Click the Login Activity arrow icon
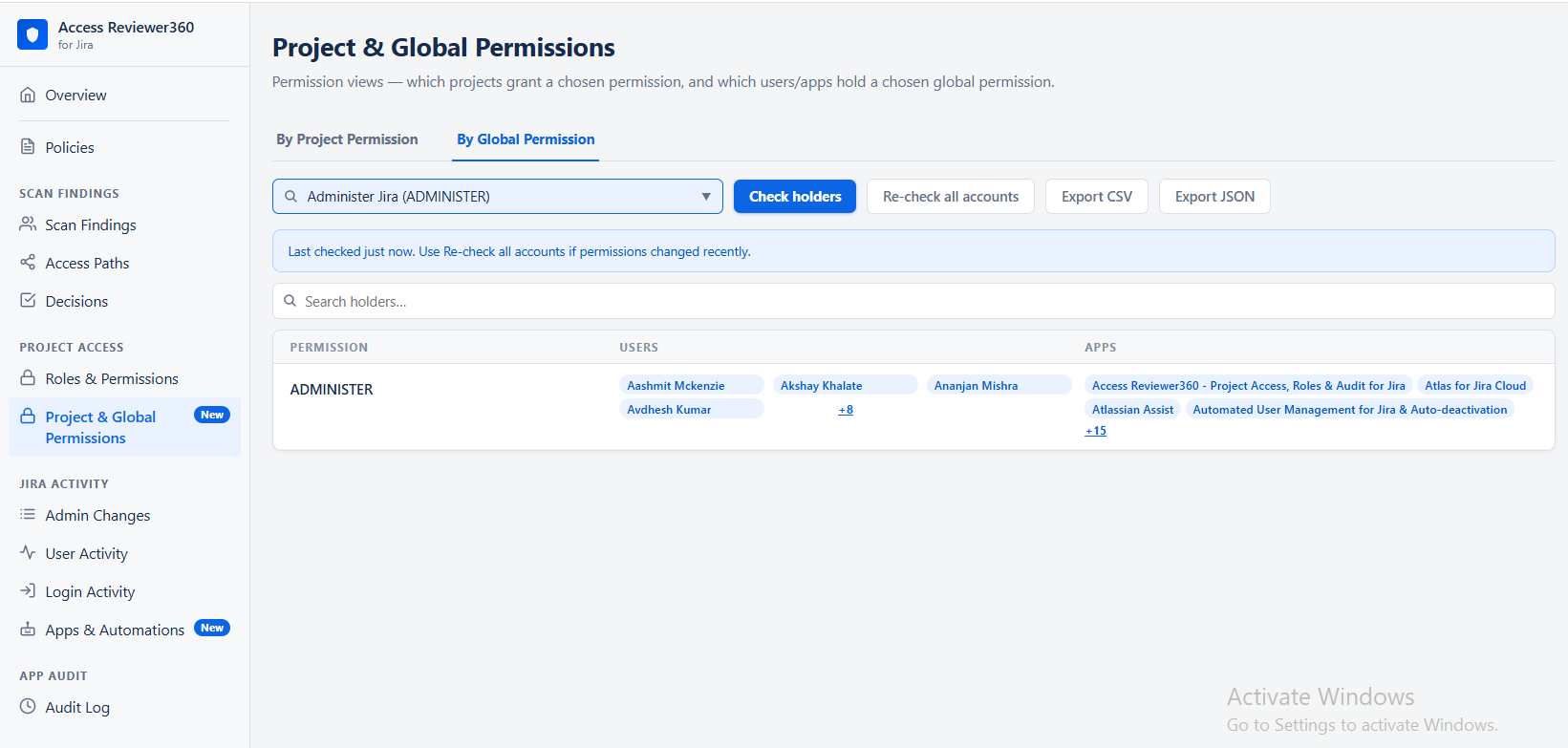This screenshot has height=748, width=1568. [28, 591]
